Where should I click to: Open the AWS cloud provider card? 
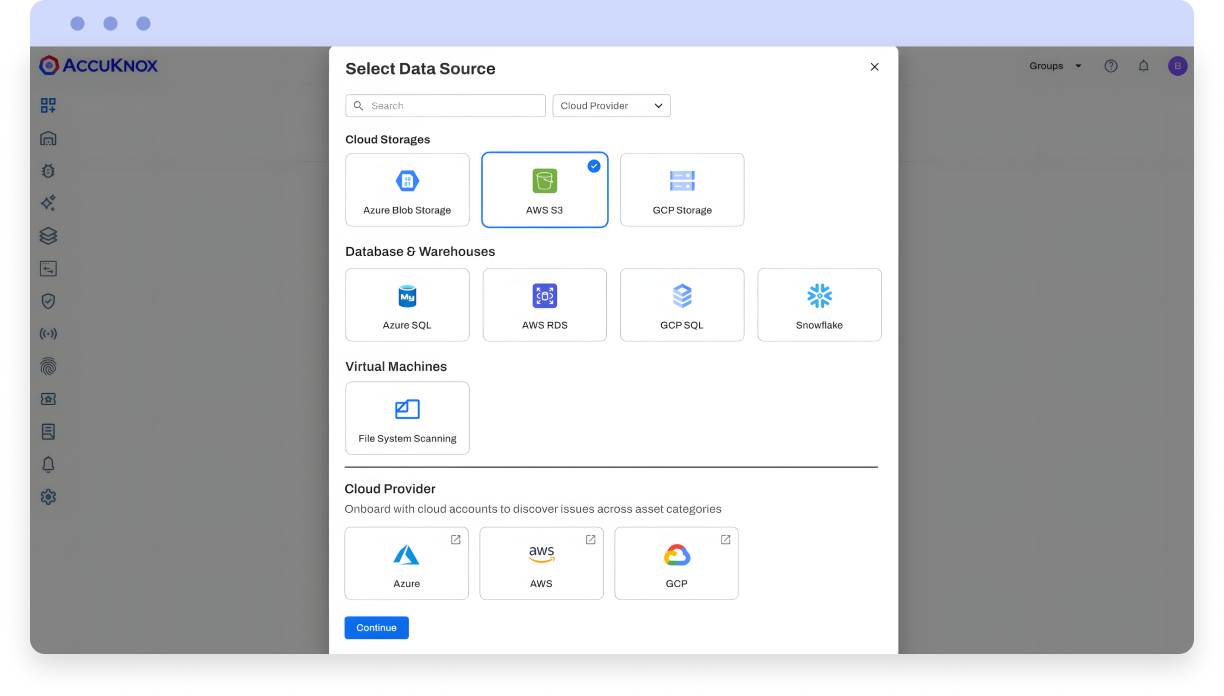[x=541, y=564]
